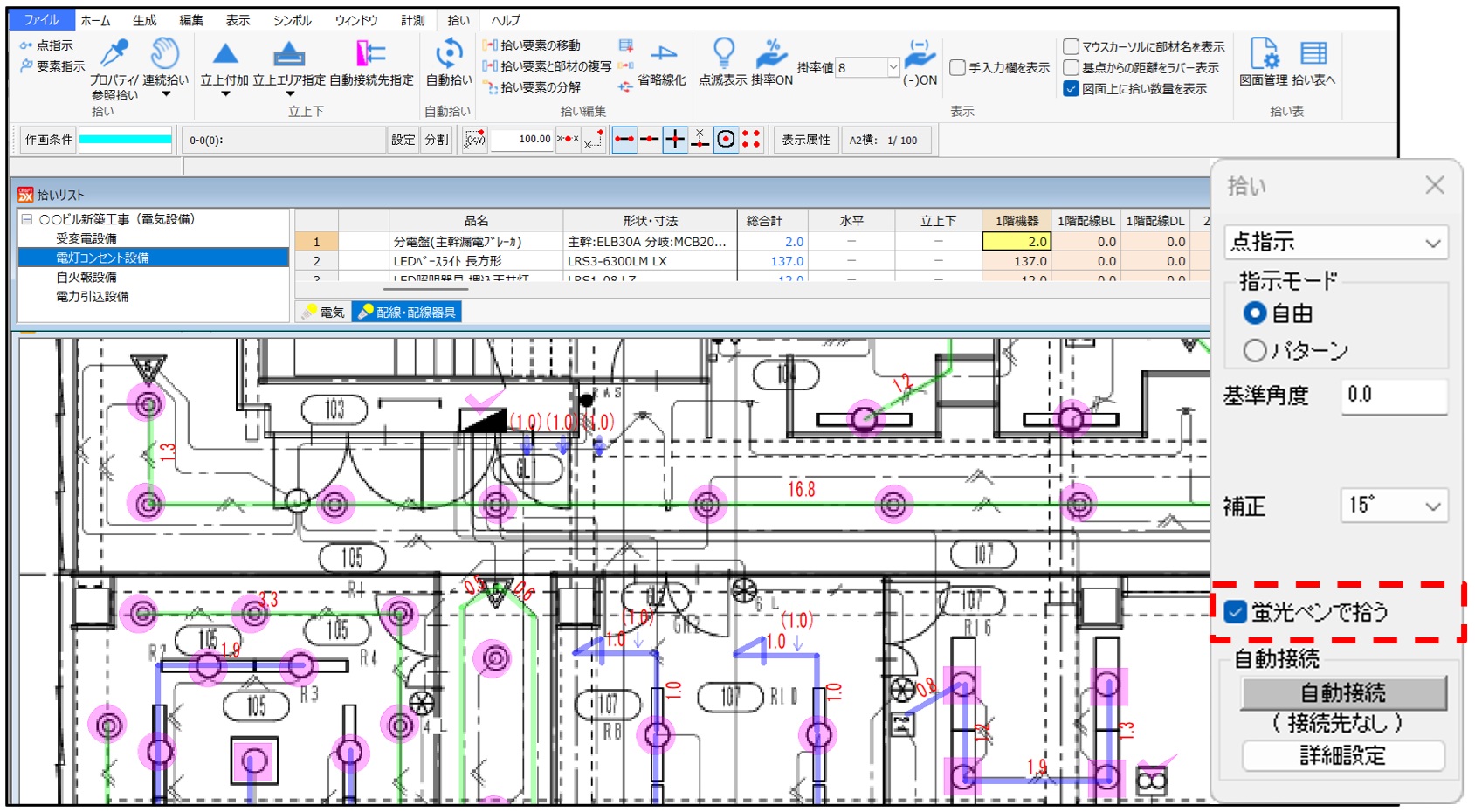Click the プロパティ/参照拾い eyedropper icon
Viewport: 1475px width, 812px height.
[114, 54]
